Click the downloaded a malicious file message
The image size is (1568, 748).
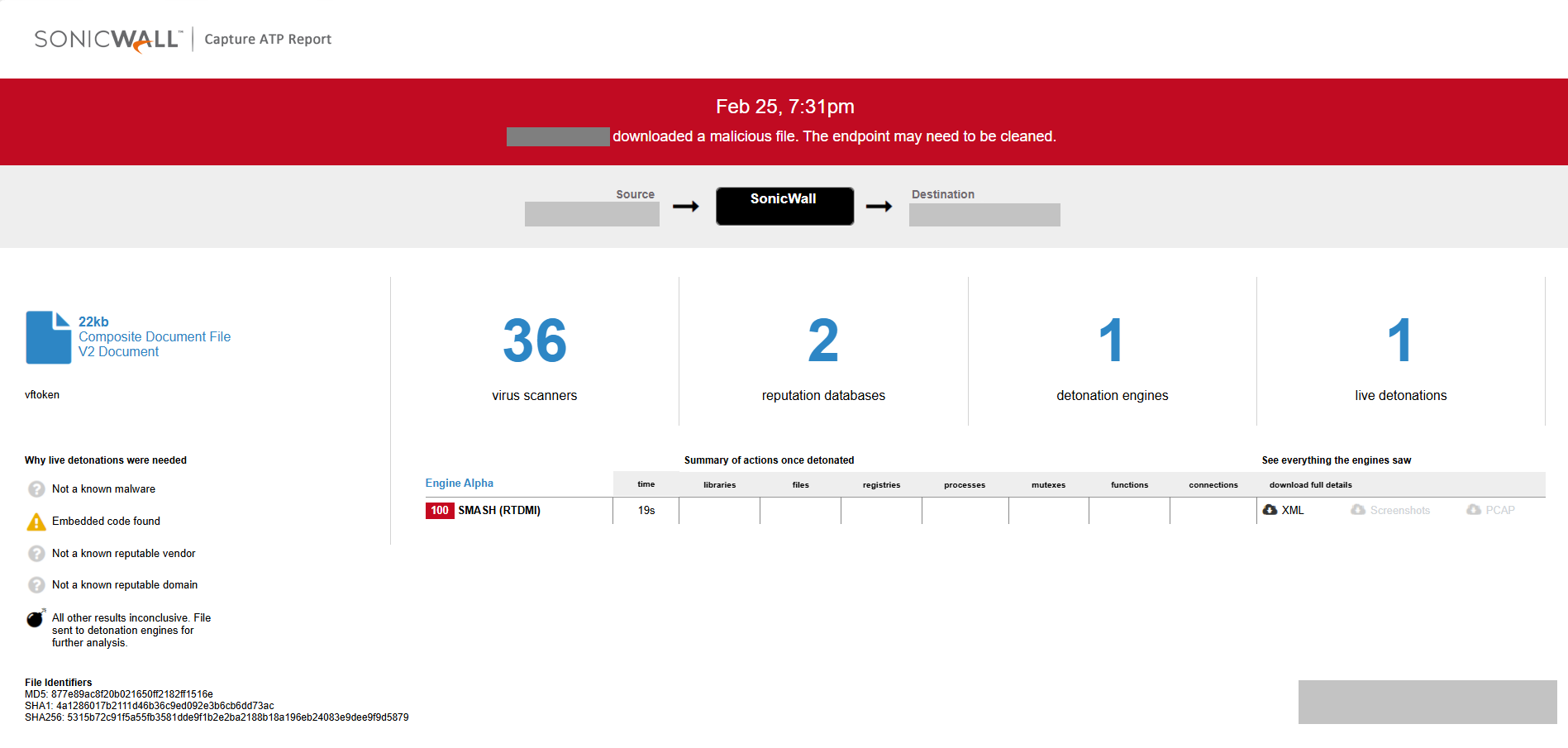[834, 136]
